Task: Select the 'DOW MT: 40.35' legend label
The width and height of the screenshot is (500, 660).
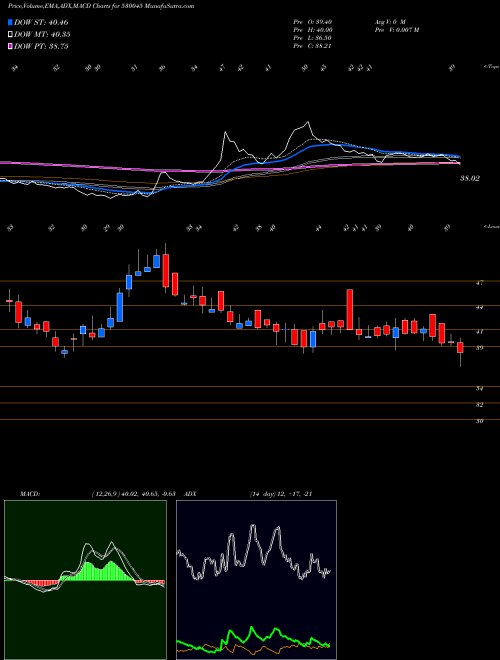Action: 42,35
